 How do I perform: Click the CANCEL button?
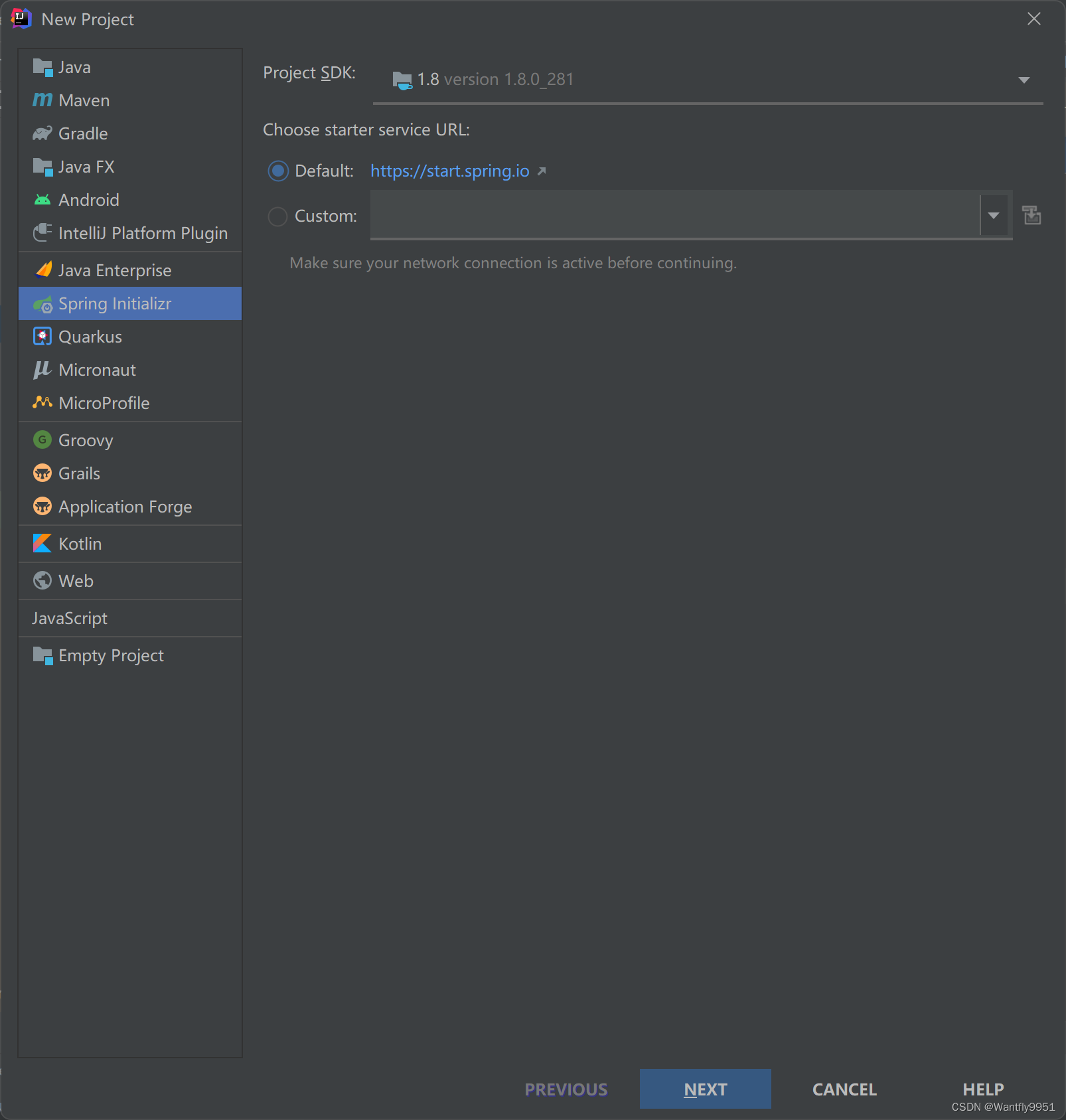coord(844,1089)
